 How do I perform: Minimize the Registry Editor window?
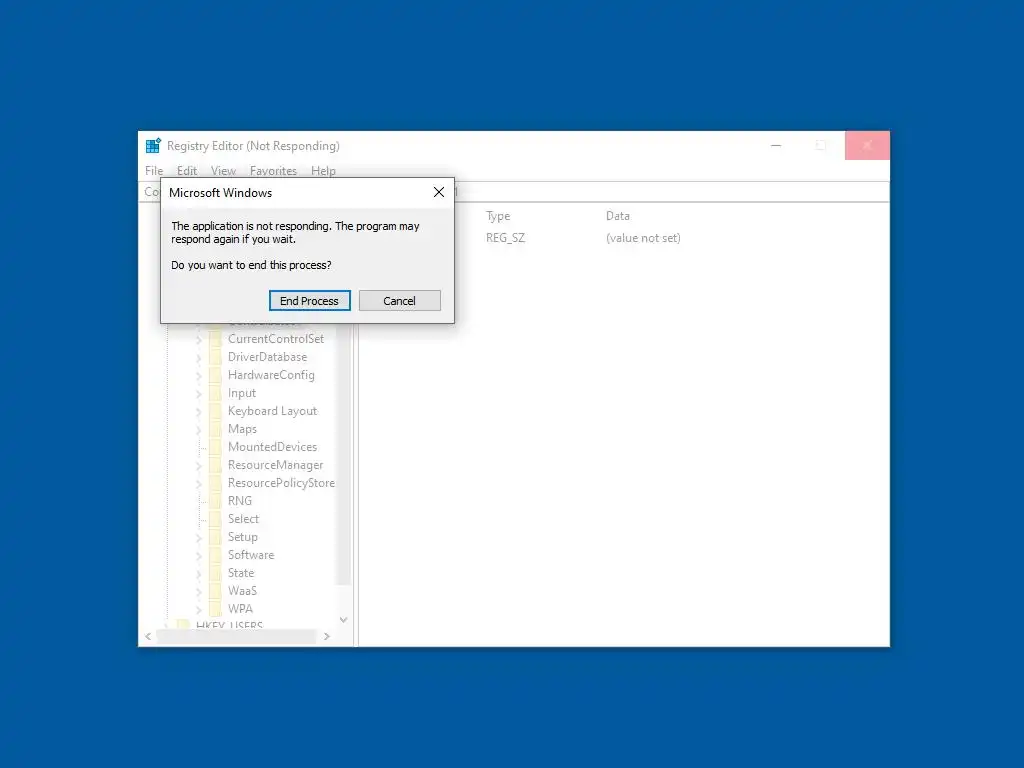pos(776,146)
